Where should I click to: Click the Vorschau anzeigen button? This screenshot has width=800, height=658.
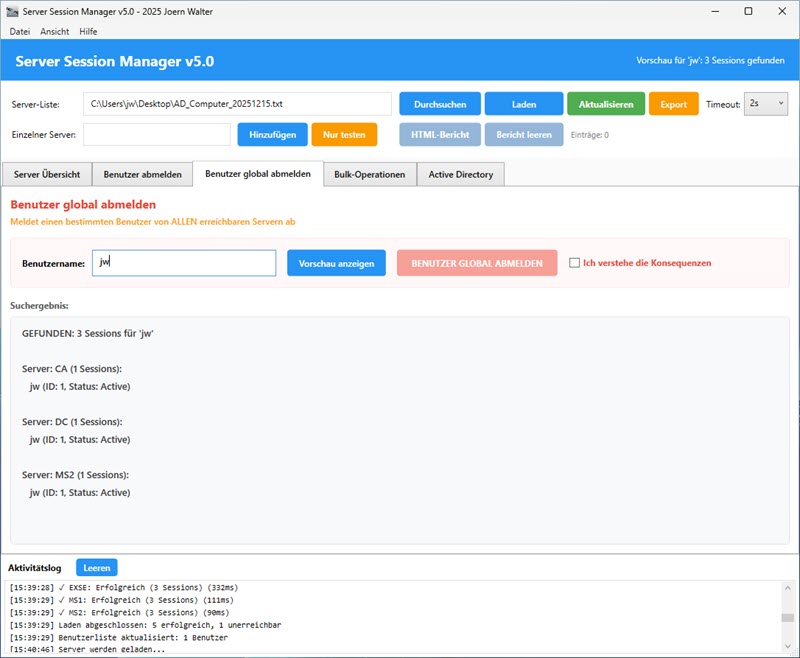coord(336,263)
